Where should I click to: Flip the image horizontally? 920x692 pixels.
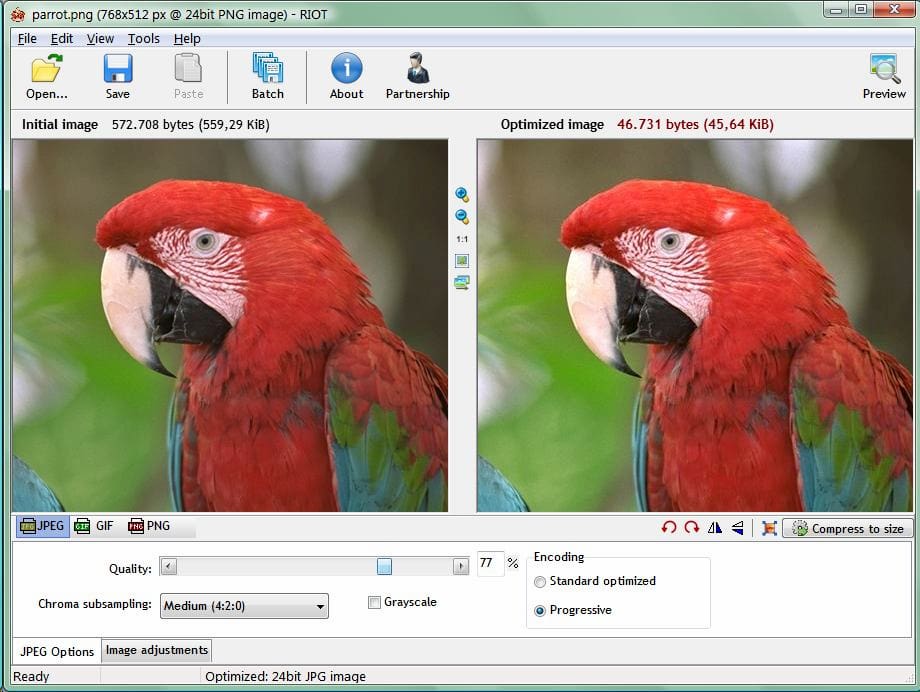pyautogui.click(x=715, y=528)
